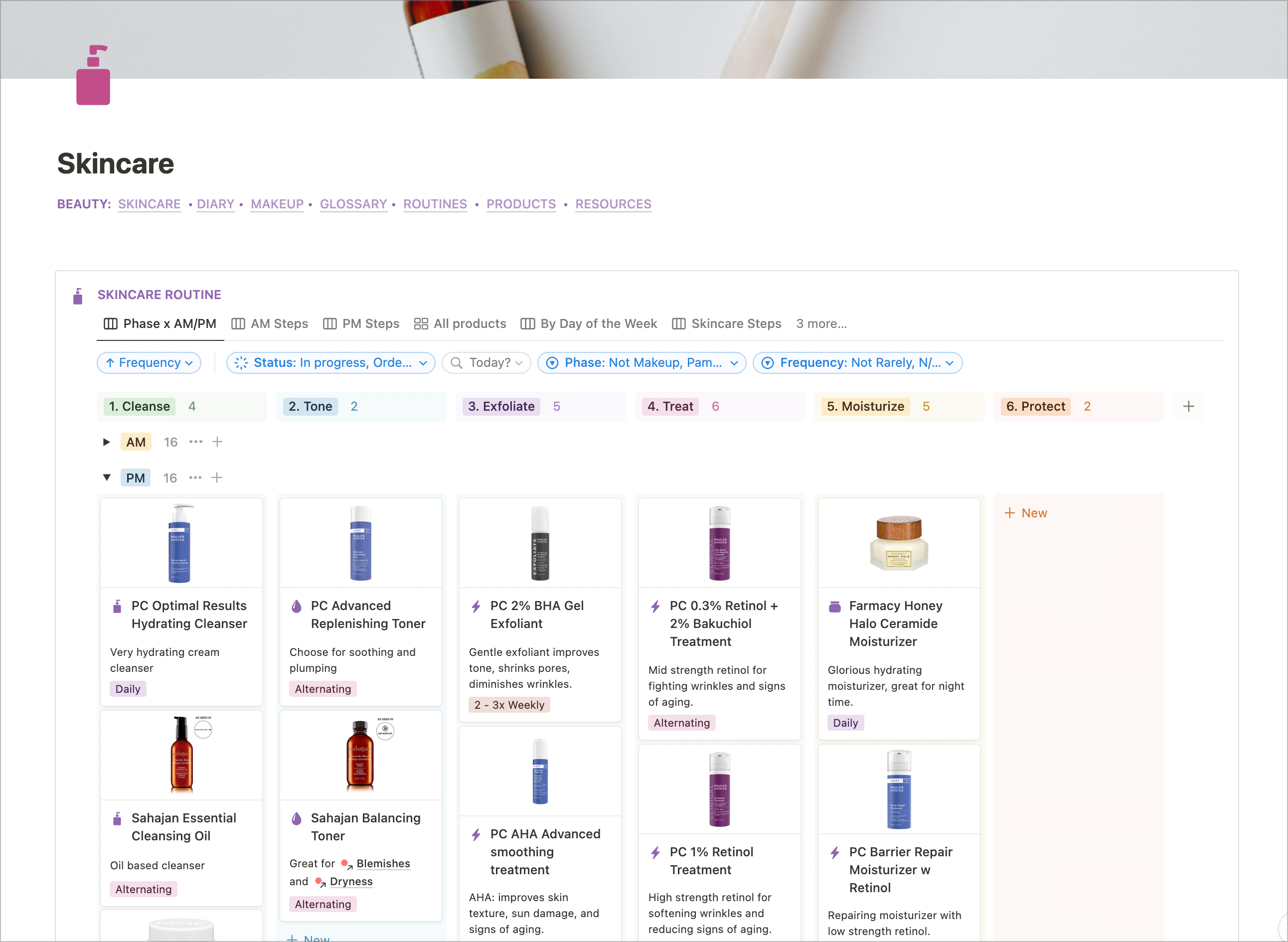Expand the collapsed AM group

107,442
